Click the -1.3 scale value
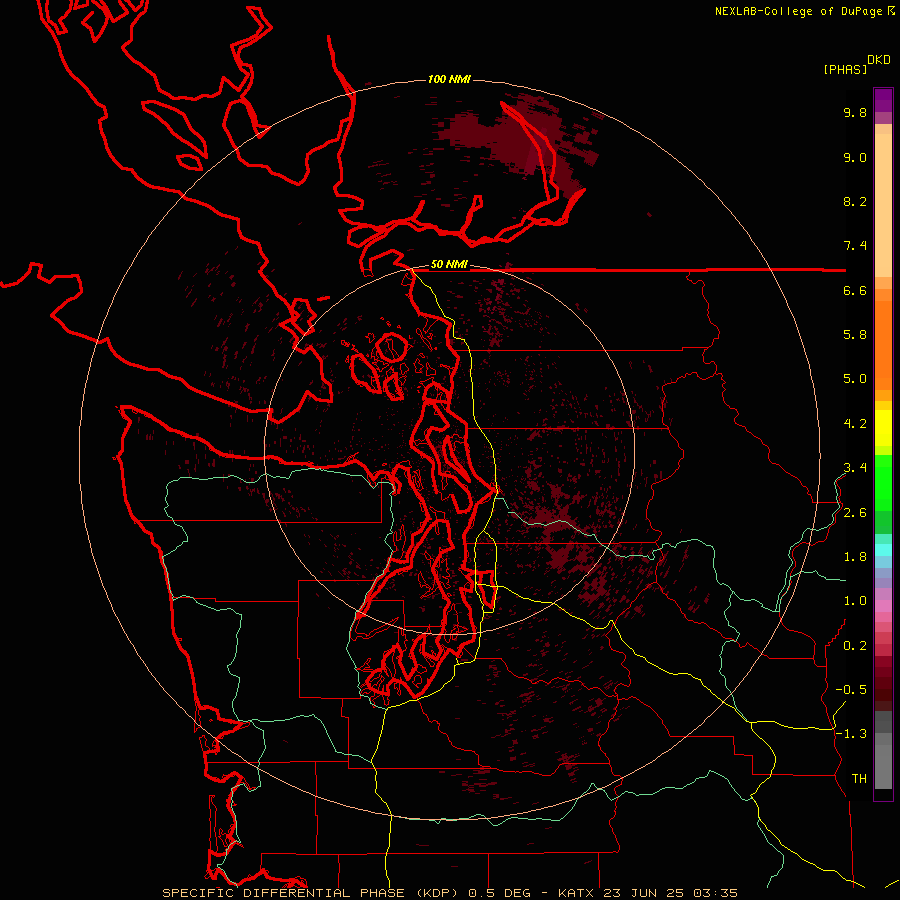Screen dimensions: 900x900 pyautogui.click(x=851, y=734)
